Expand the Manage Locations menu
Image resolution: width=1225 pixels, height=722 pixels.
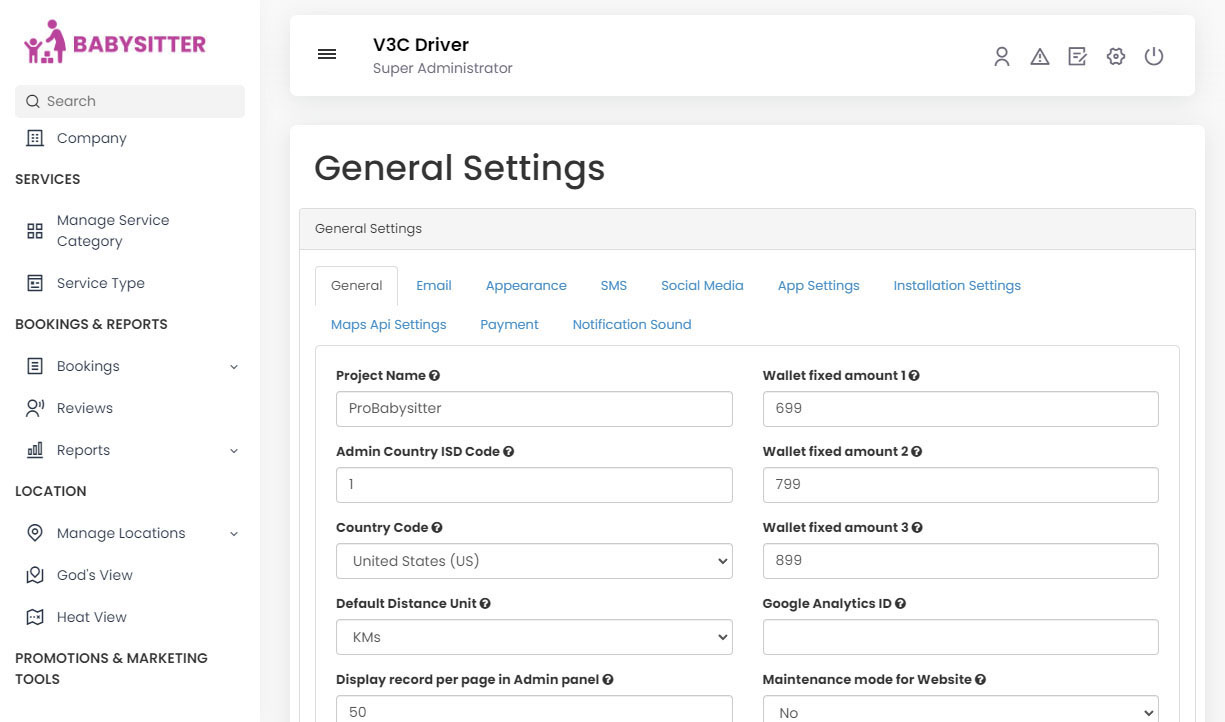coord(119,533)
